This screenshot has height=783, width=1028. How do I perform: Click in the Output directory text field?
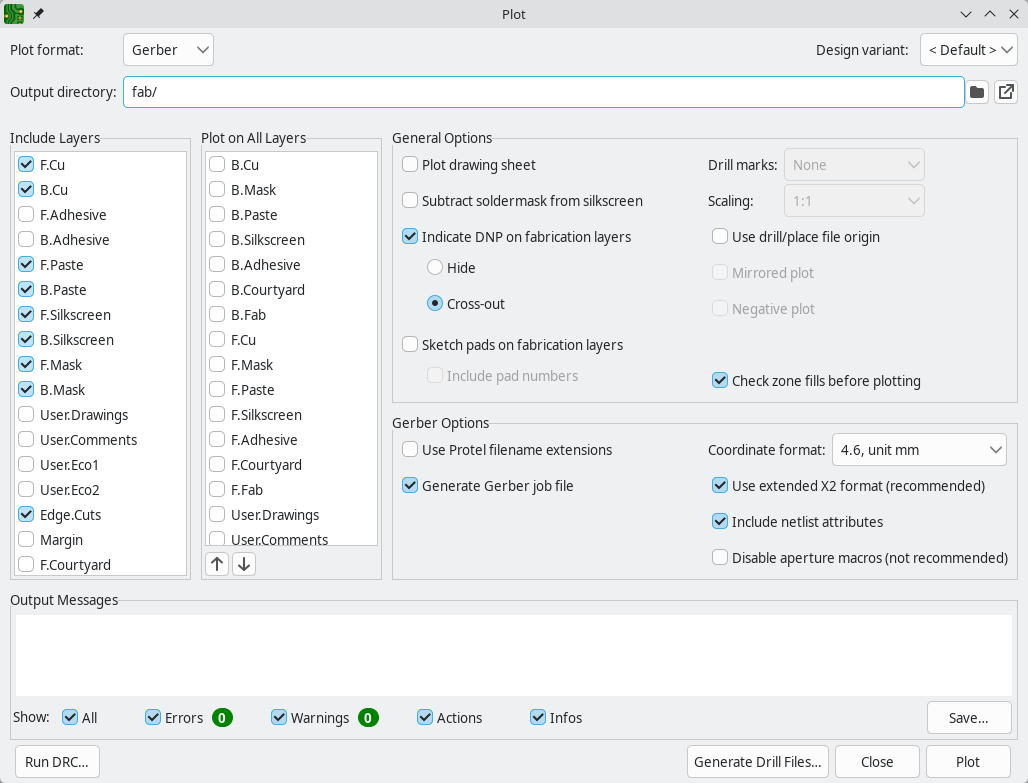click(x=543, y=93)
